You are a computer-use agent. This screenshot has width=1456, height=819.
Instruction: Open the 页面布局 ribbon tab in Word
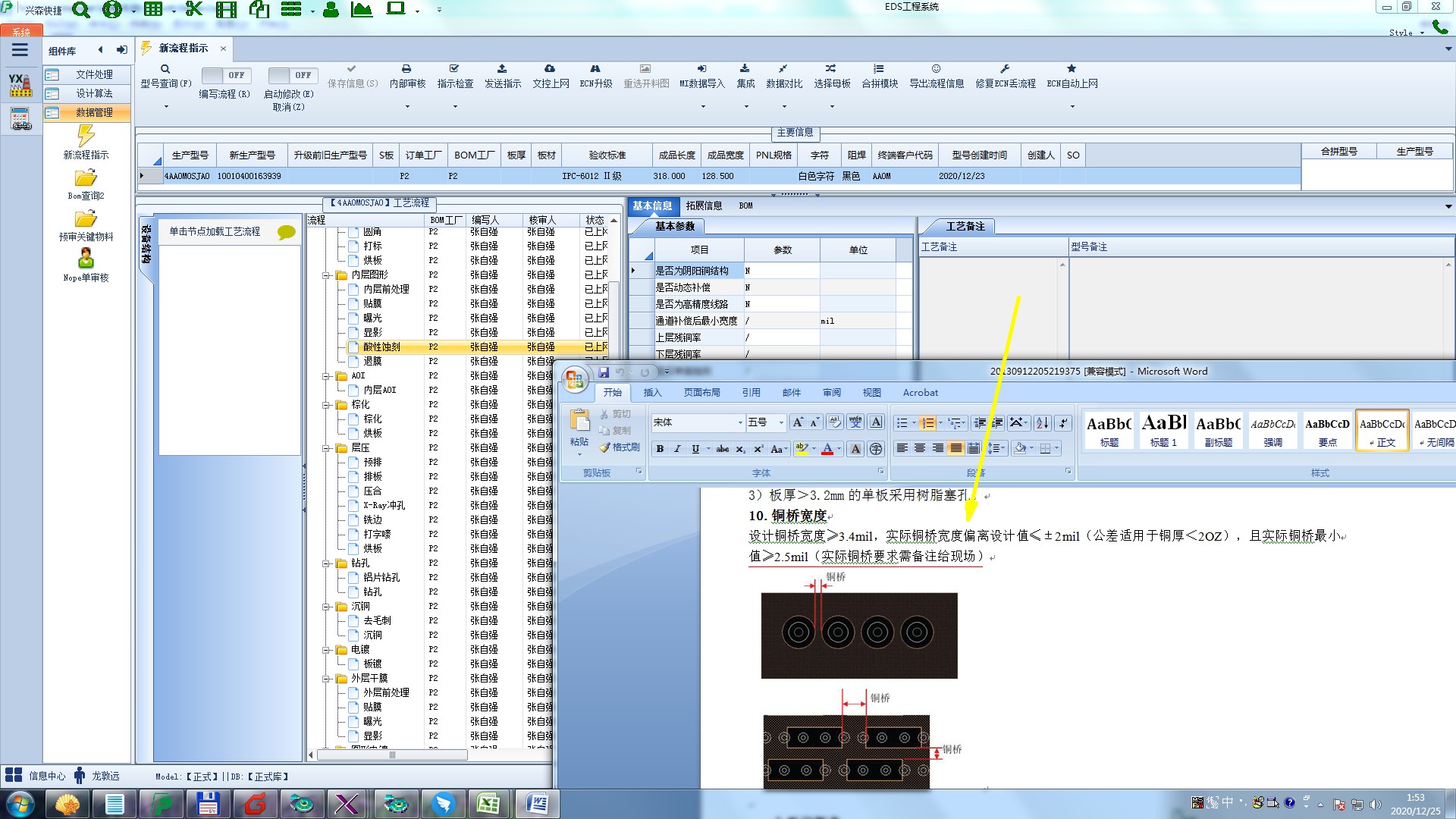pyautogui.click(x=701, y=393)
